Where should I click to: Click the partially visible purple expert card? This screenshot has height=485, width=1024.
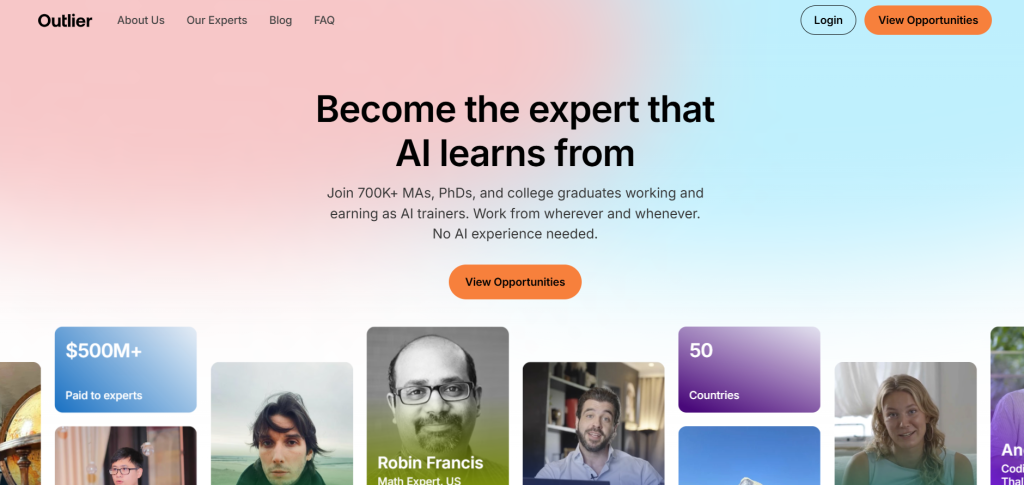1007,406
